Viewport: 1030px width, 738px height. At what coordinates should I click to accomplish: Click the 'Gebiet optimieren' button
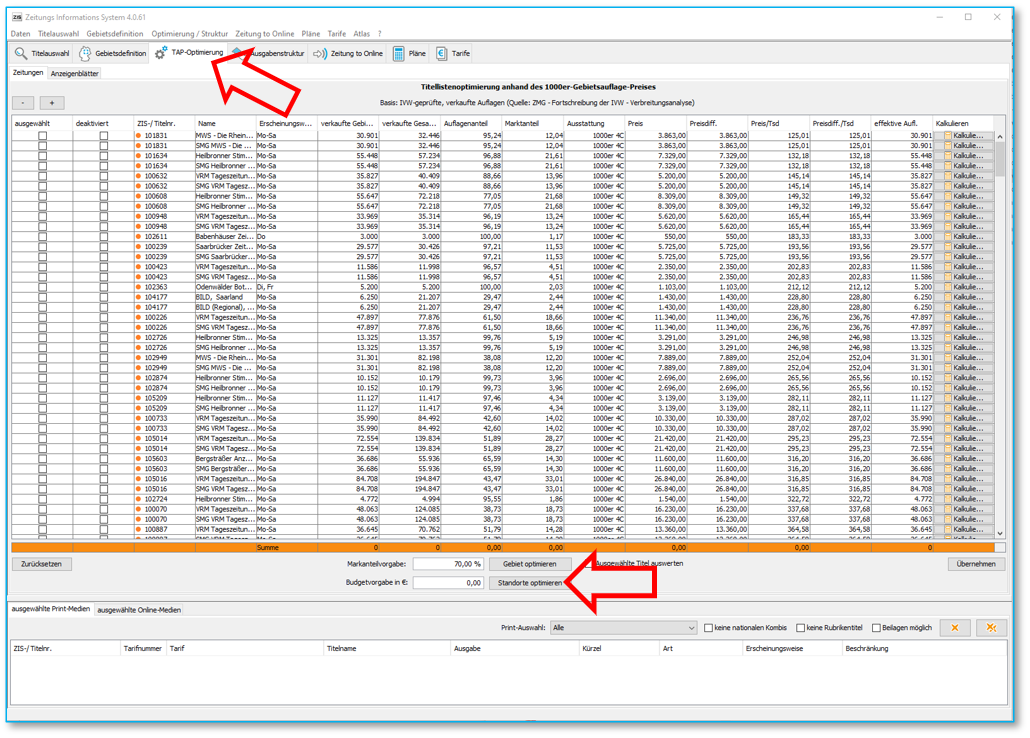pos(529,564)
